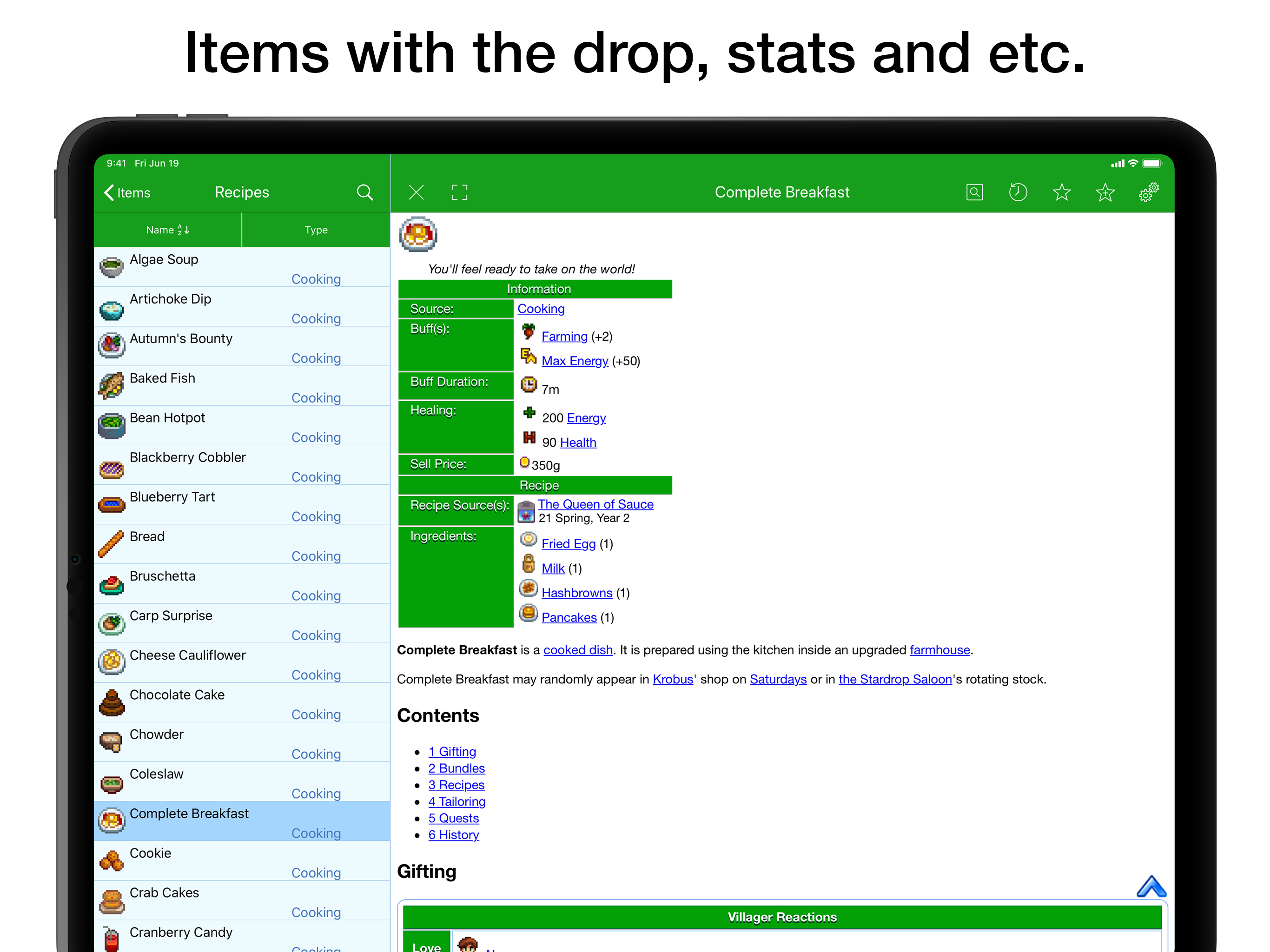Tap the Complete Breakfast dish image
The height and width of the screenshot is (952, 1270).
(418, 234)
